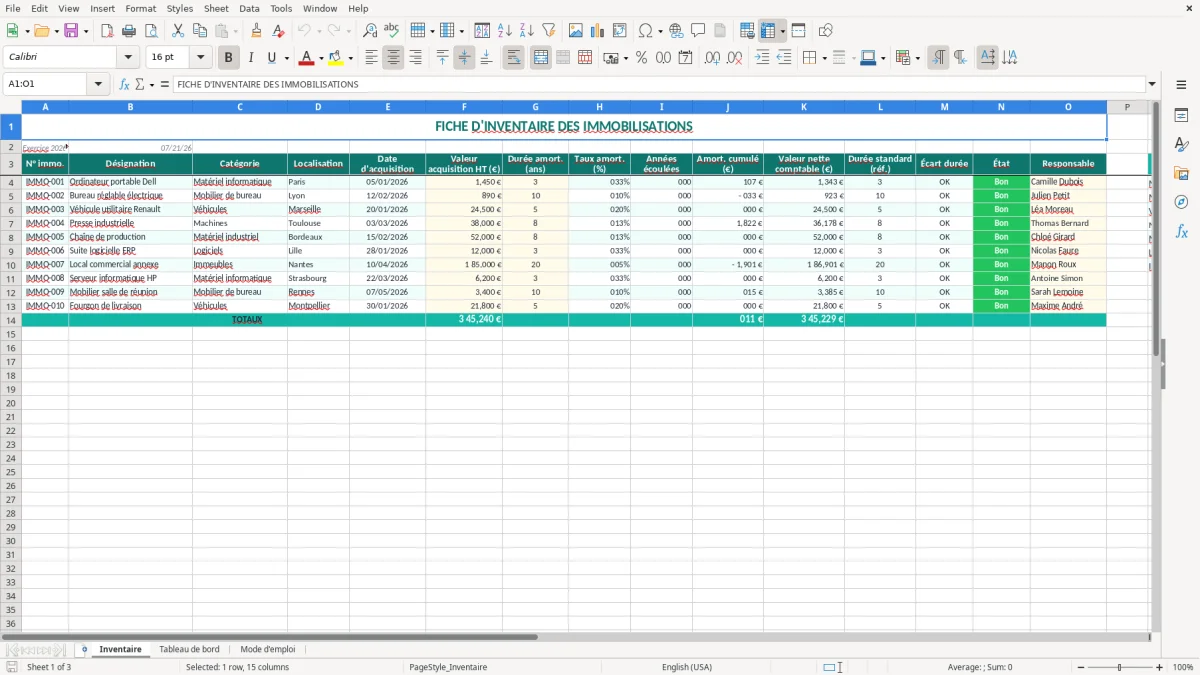This screenshot has height=675, width=1200.
Task: Copy the selection using the Copy icon
Action: pyautogui.click(x=199, y=31)
